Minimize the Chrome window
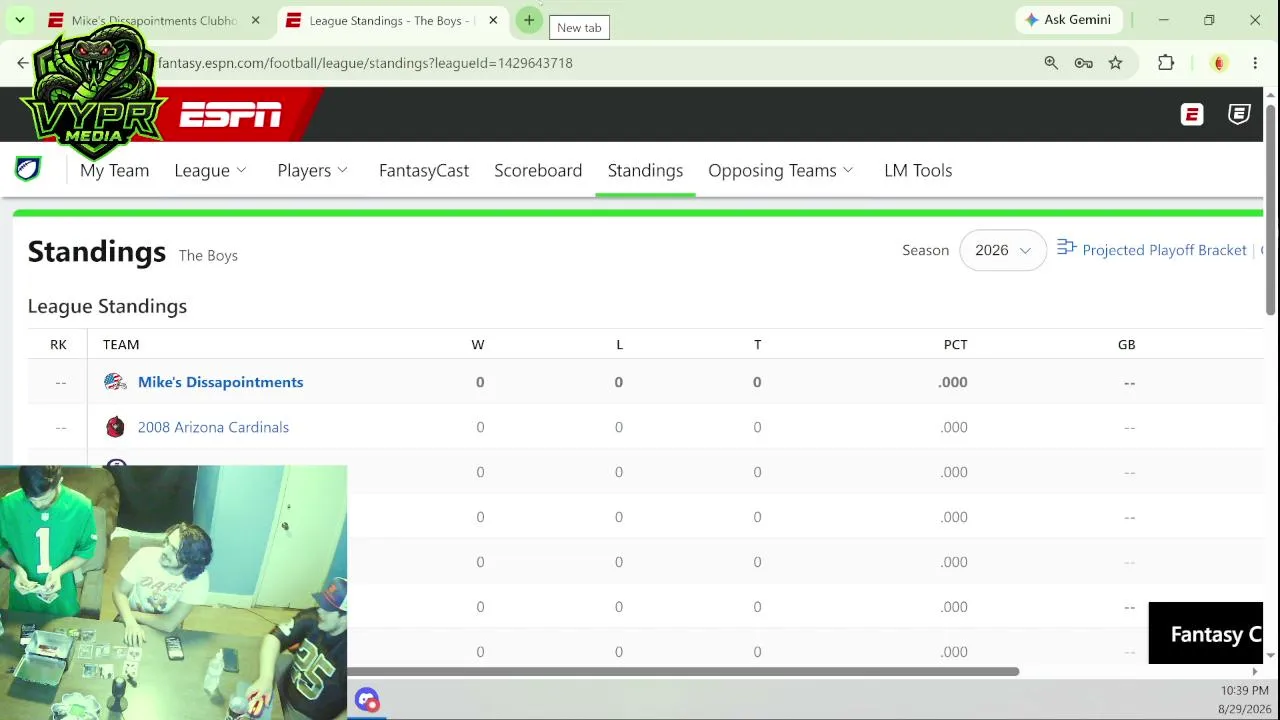1280x720 pixels. (x=1163, y=20)
